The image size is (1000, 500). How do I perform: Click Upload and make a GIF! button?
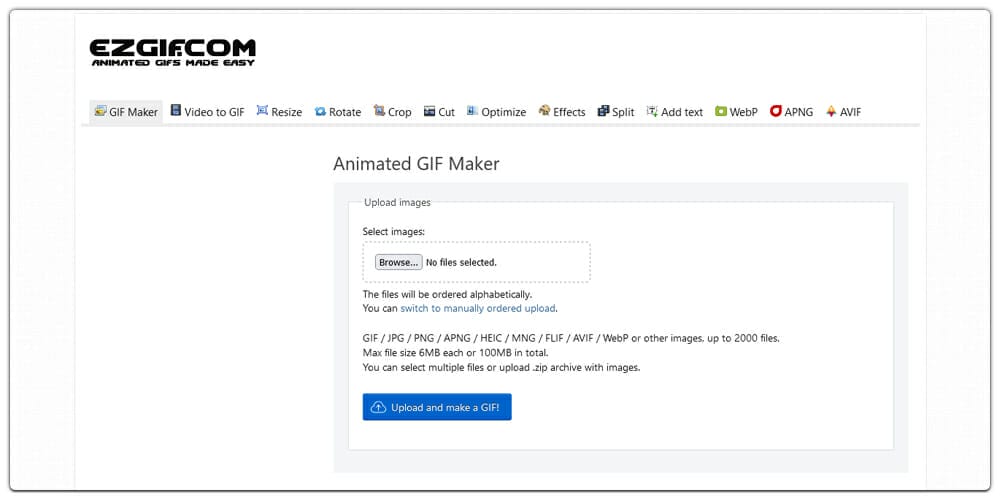click(437, 407)
